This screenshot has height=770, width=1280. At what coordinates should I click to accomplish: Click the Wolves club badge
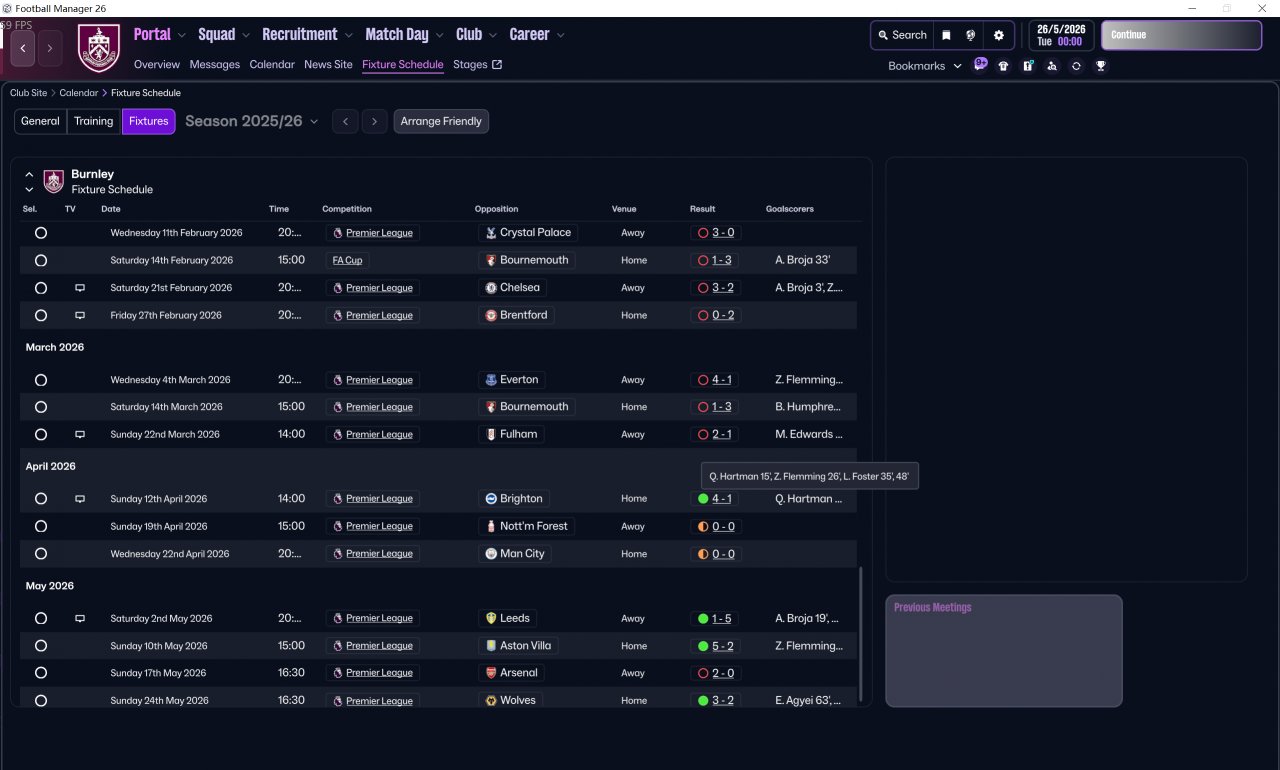(x=490, y=701)
